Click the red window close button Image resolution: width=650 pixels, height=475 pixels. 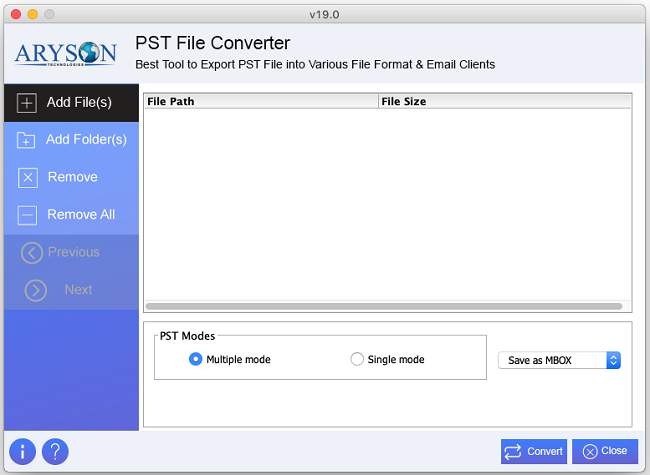[x=16, y=15]
